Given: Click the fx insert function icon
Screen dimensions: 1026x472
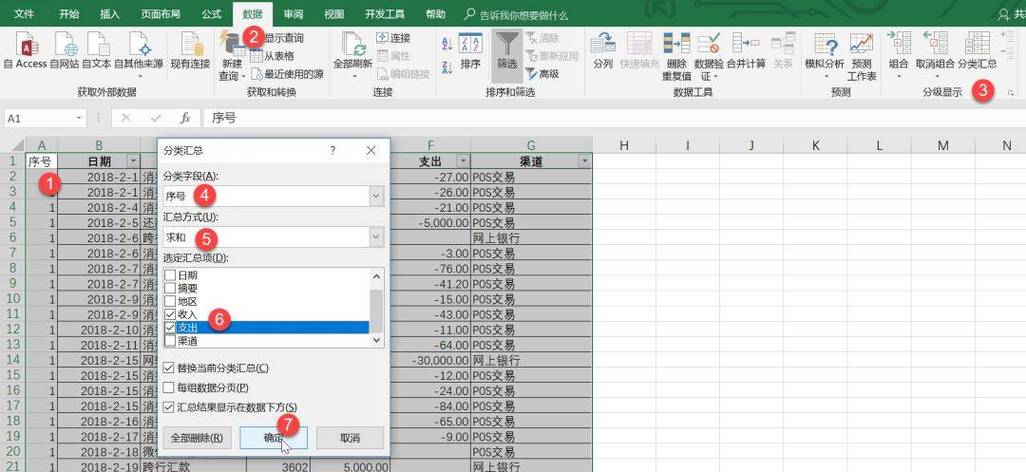Looking at the screenshot, I should tap(185, 118).
